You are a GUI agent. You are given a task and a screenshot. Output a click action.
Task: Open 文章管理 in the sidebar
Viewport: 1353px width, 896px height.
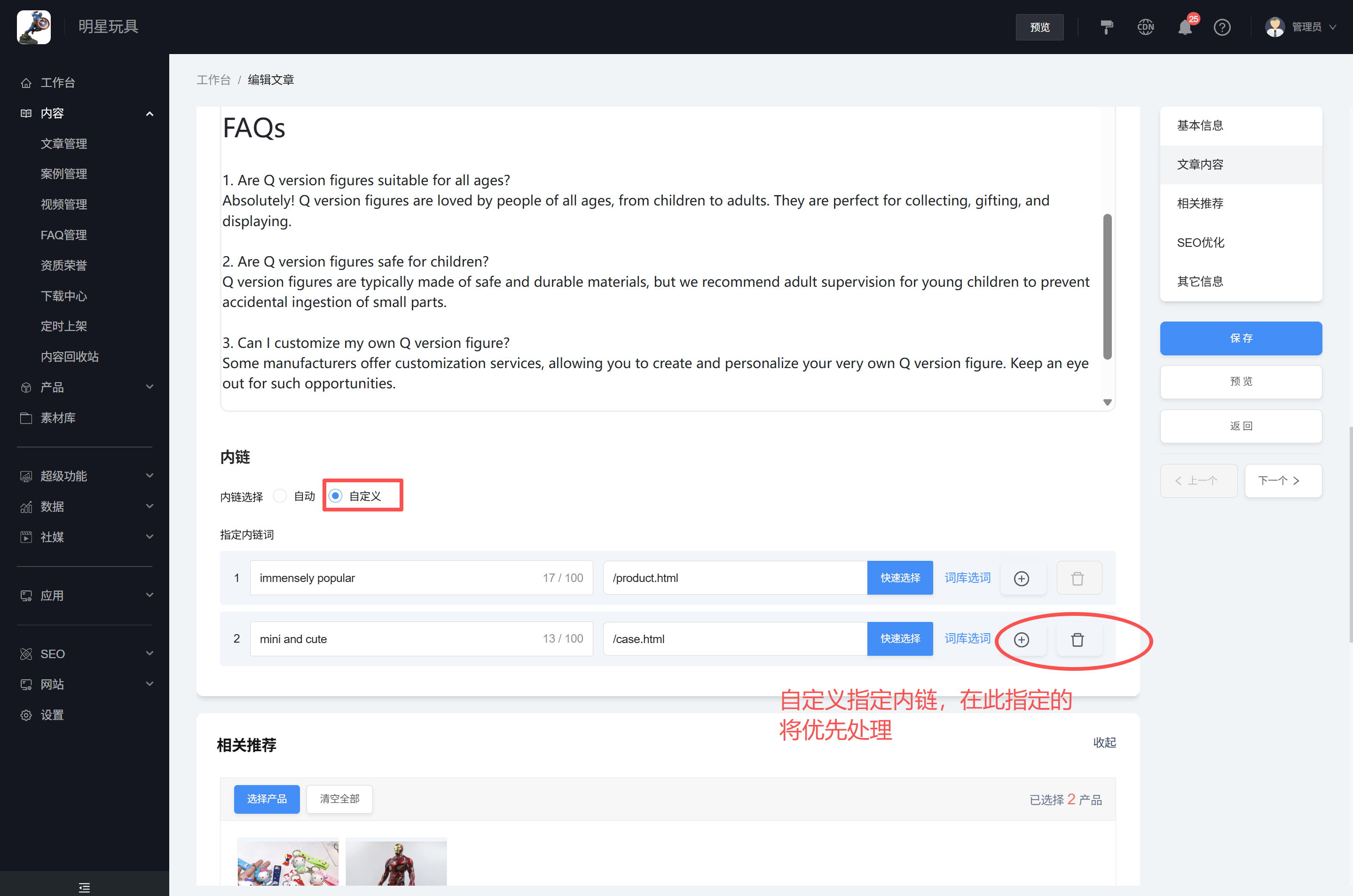64,143
